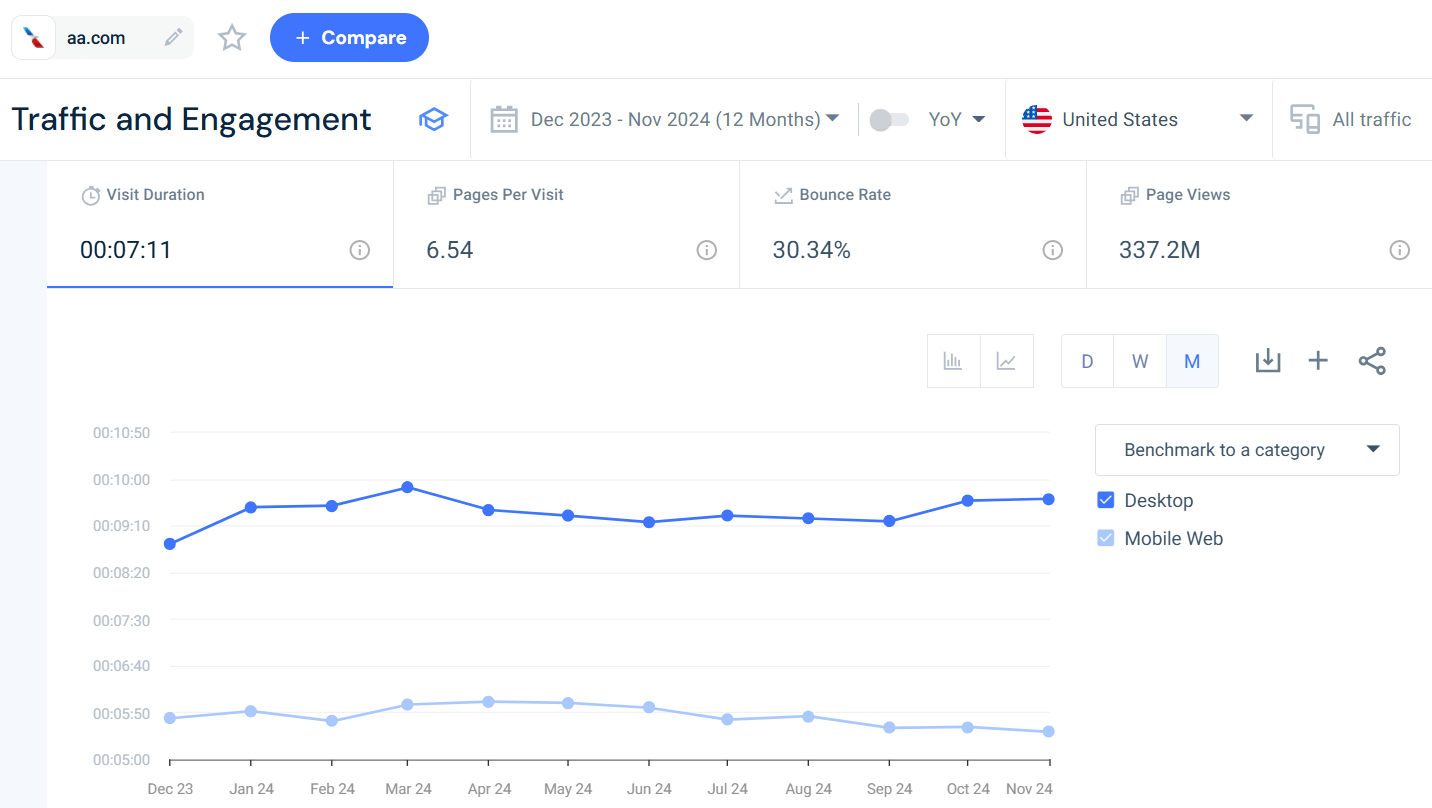
Task: Click the Compare button
Action: click(x=349, y=37)
